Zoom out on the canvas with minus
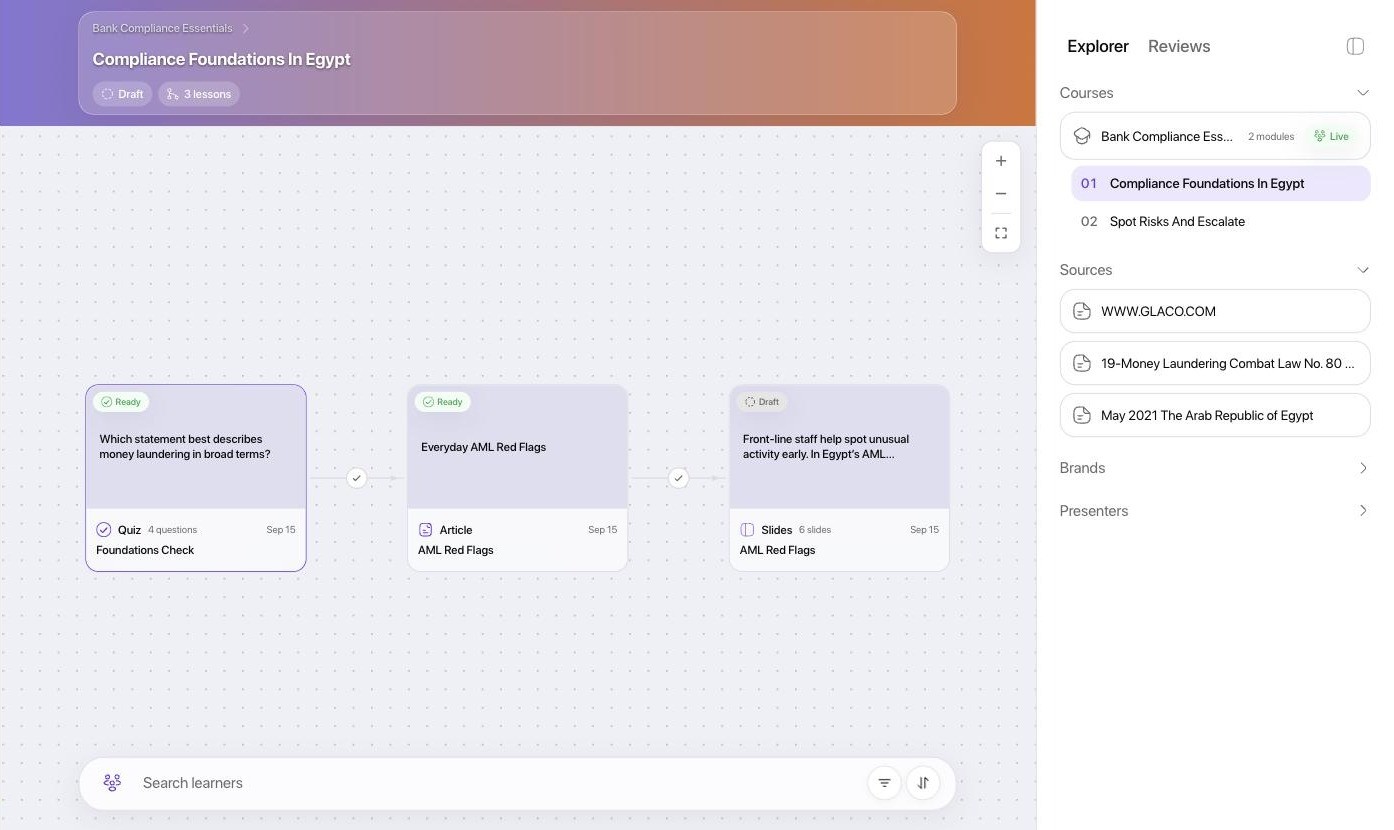 click(x=1001, y=194)
